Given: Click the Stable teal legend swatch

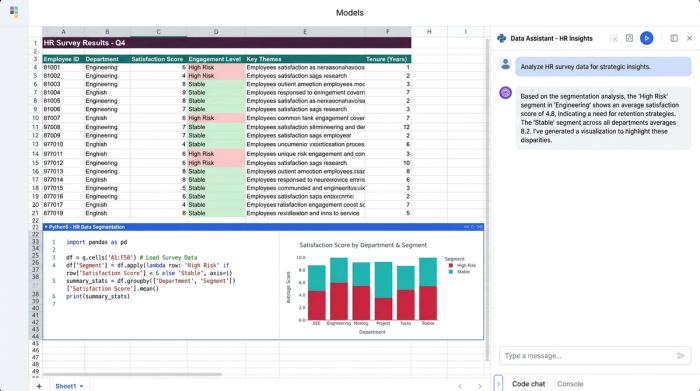Looking at the screenshot, I should pyautogui.click(x=450, y=272).
